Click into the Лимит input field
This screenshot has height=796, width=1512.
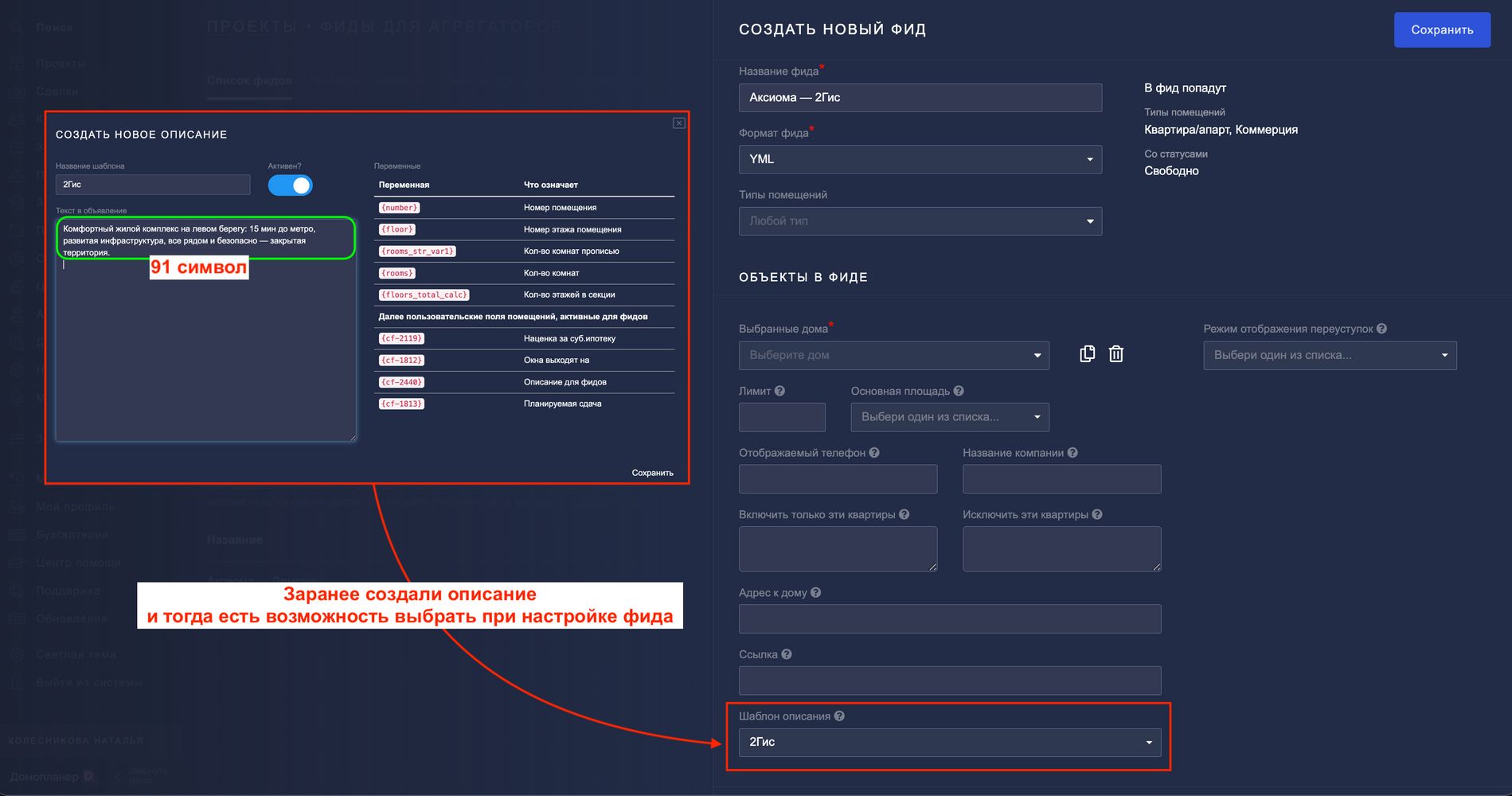tap(782, 417)
